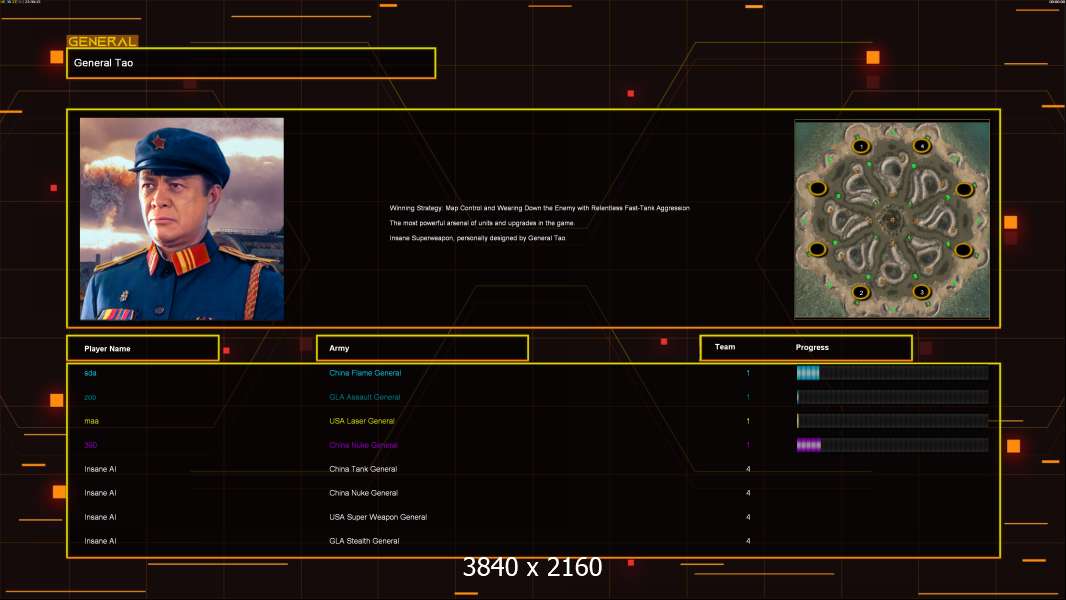Select "GLA Stealth General" army entry
The image size is (1066, 600).
tap(364, 542)
